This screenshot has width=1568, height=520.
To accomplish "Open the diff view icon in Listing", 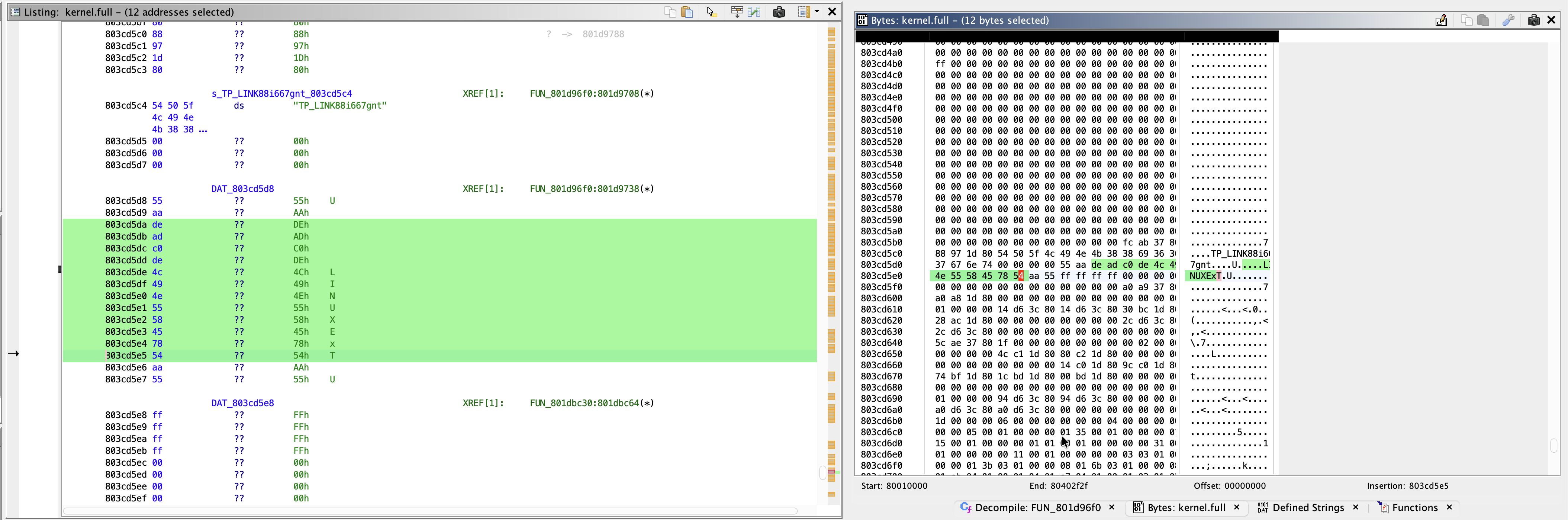I will tap(754, 12).
